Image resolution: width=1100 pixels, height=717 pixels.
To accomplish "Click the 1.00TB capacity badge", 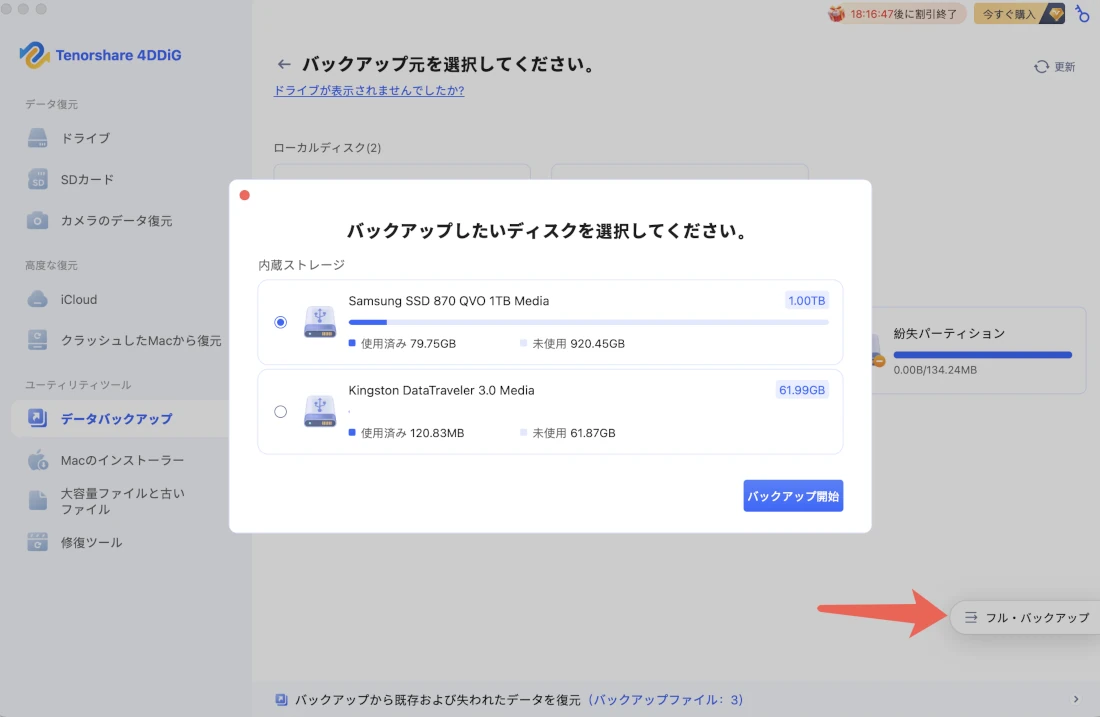I will point(806,300).
